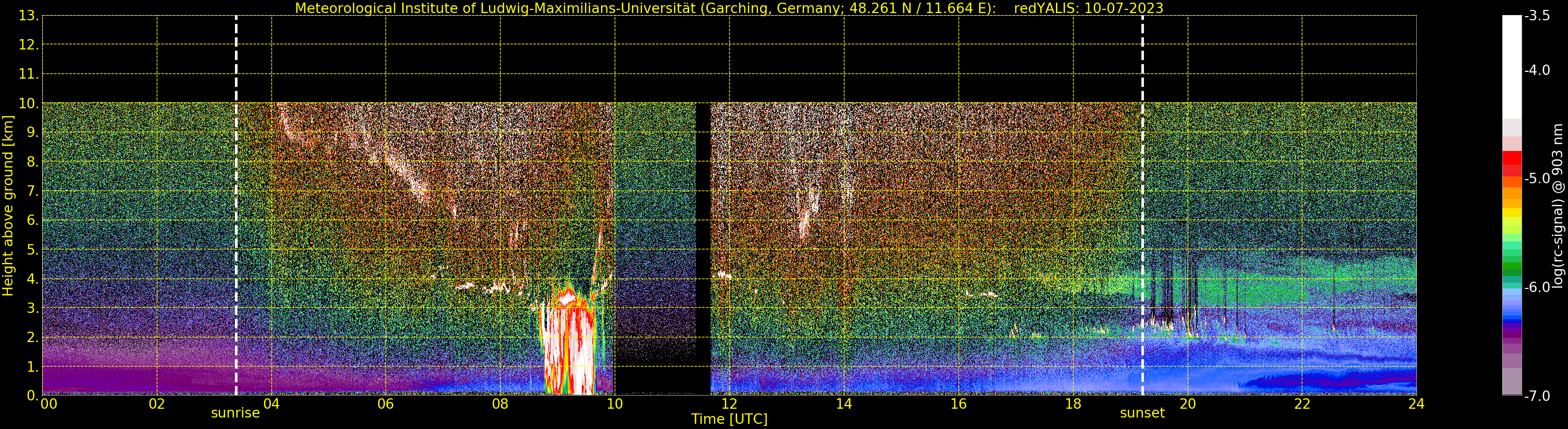Click the white dashed sunrise marker line
The image size is (1568, 429).
point(236,206)
